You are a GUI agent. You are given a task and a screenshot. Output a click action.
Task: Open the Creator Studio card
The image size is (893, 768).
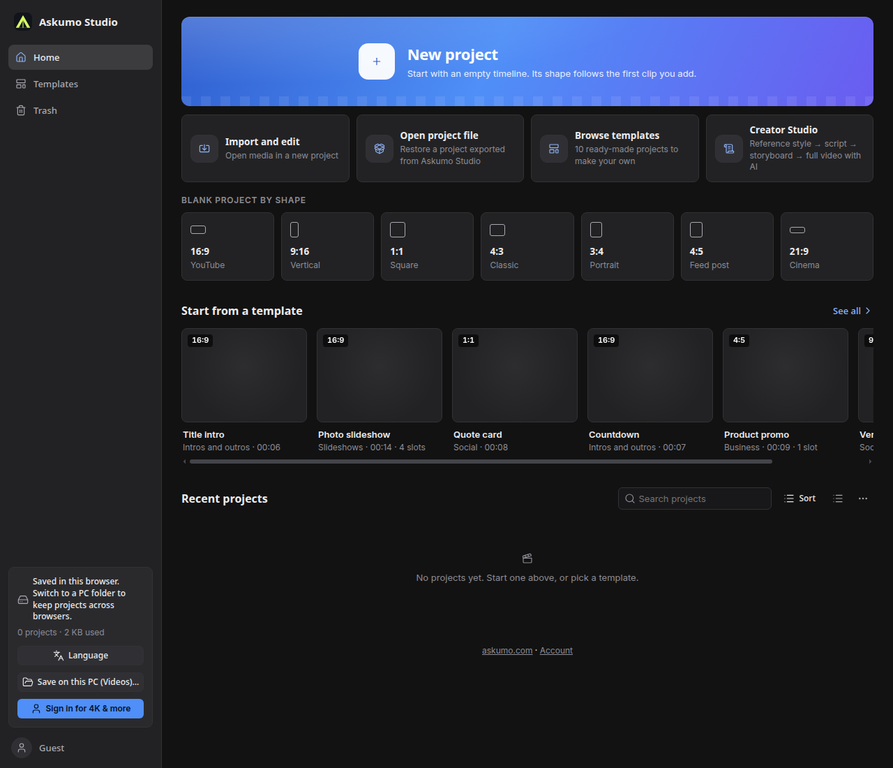click(790, 149)
